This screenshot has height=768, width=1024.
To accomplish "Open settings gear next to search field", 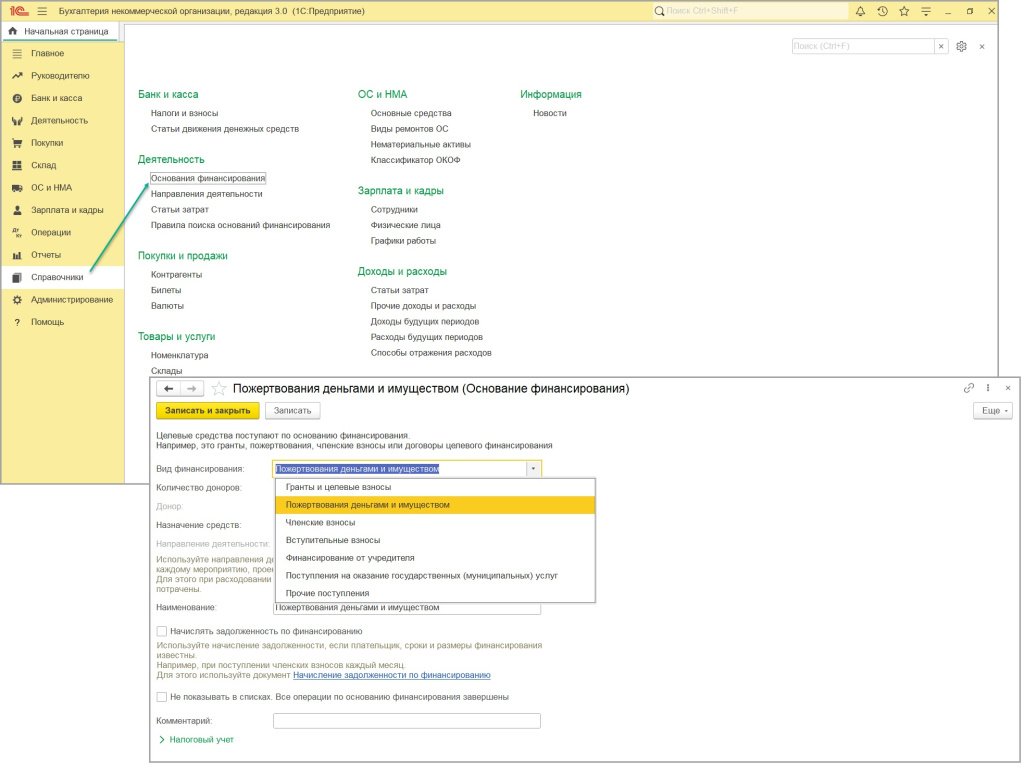I will click(961, 47).
